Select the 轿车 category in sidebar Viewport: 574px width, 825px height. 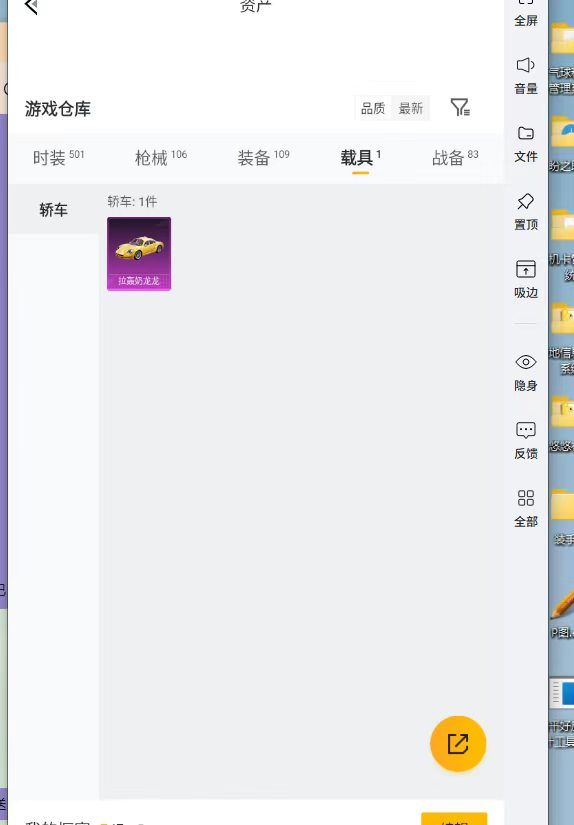[x=53, y=209]
